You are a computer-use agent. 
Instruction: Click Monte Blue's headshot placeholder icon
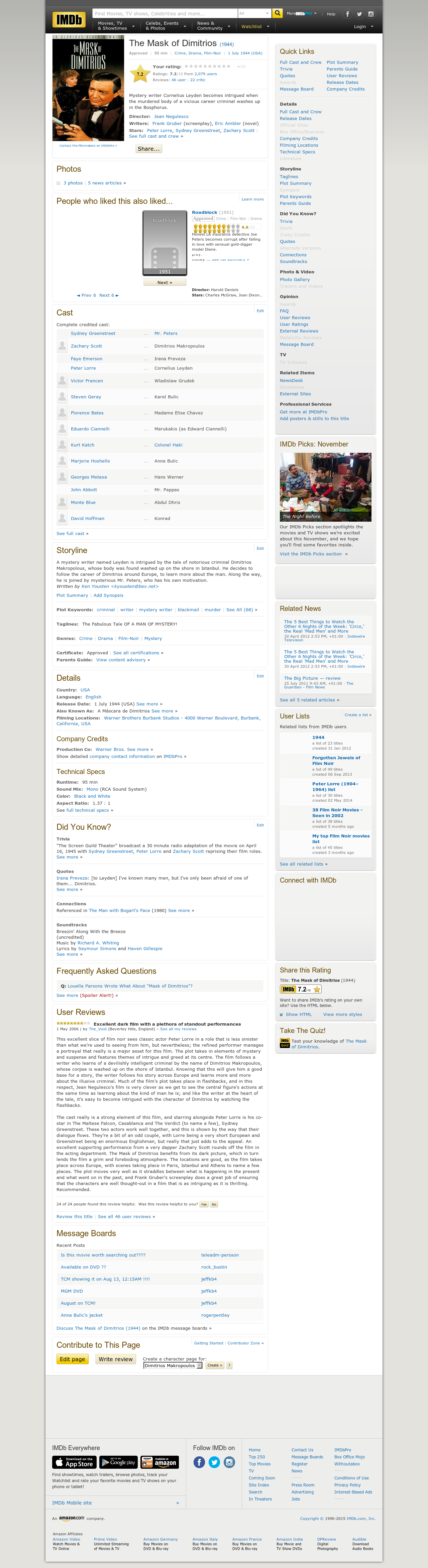point(62,503)
